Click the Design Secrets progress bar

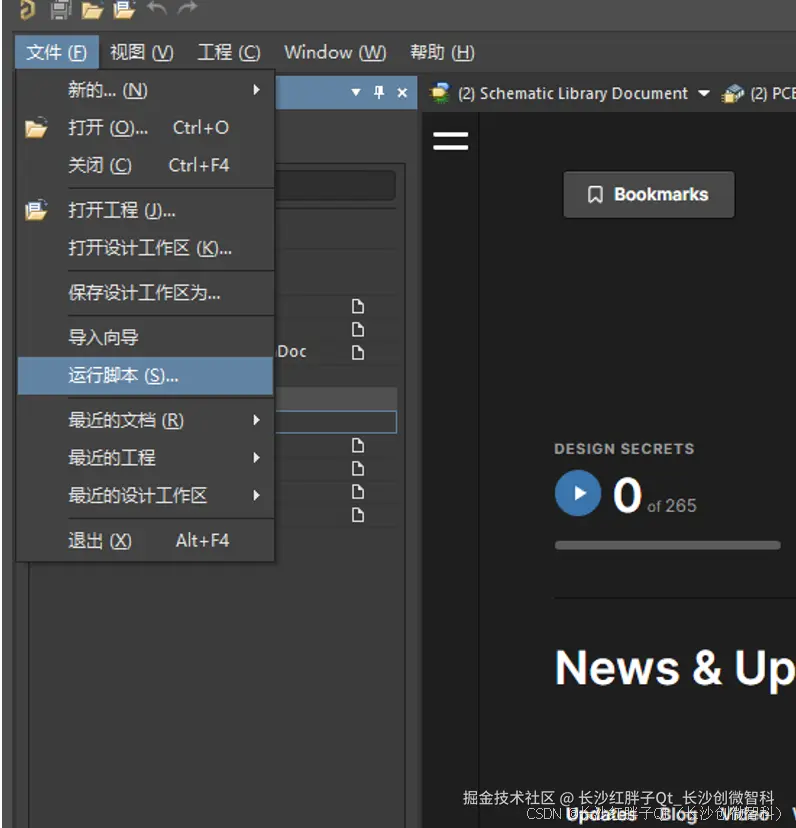coord(668,545)
